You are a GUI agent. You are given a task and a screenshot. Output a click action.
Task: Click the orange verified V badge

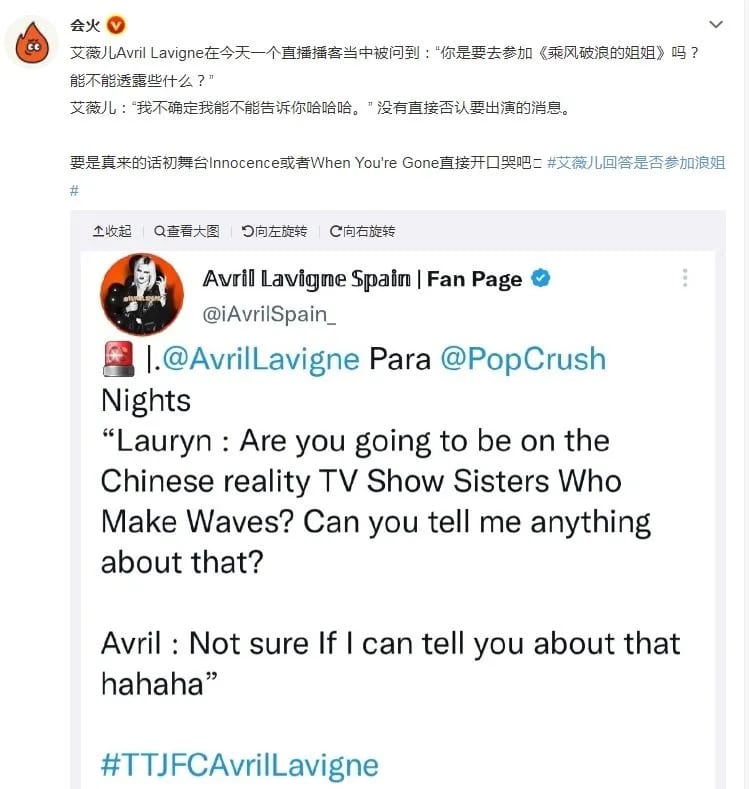(x=116, y=25)
